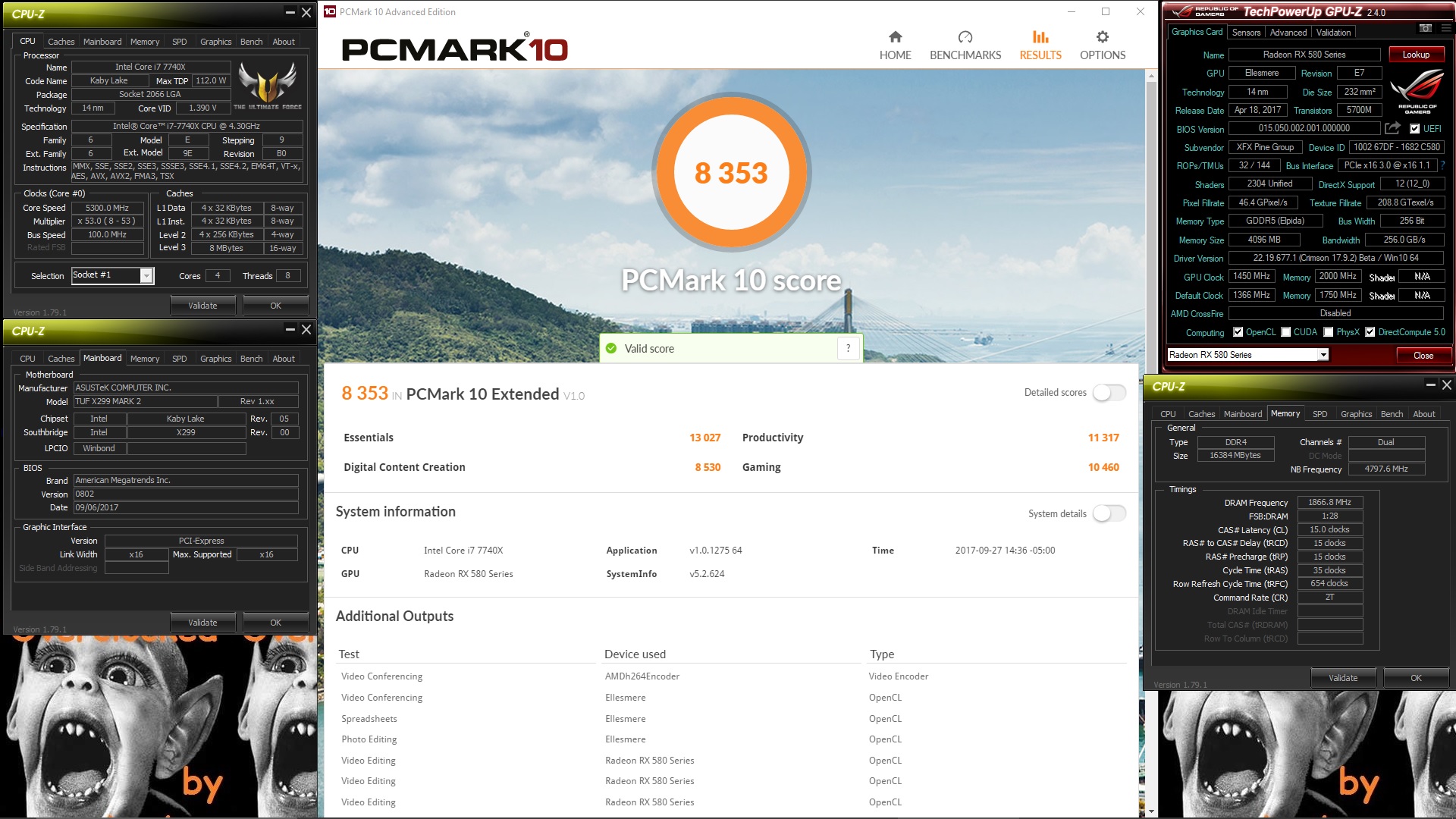The height and width of the screenshot is (819, 1456).
Task: Click OK in the top CPU-Z window
Action: (x=275, y=306)
